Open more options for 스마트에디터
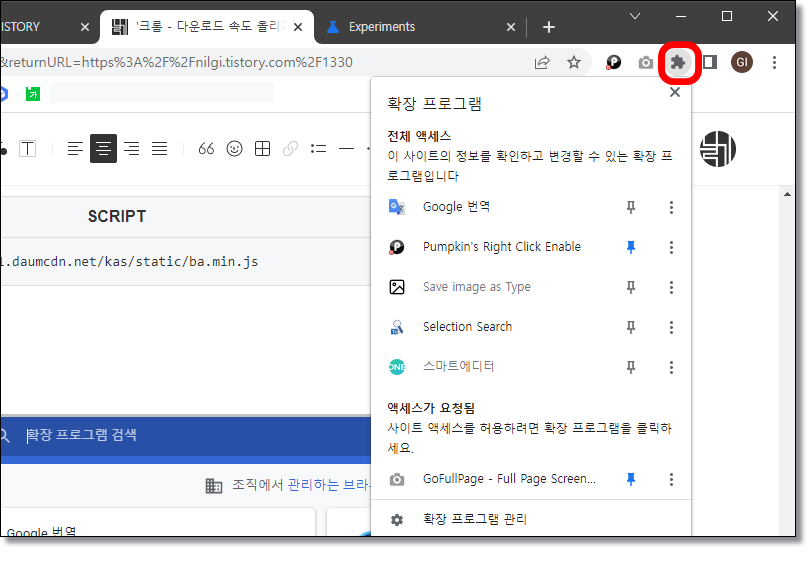The height and width of the screenshot is (564, 808). point(671,367)
